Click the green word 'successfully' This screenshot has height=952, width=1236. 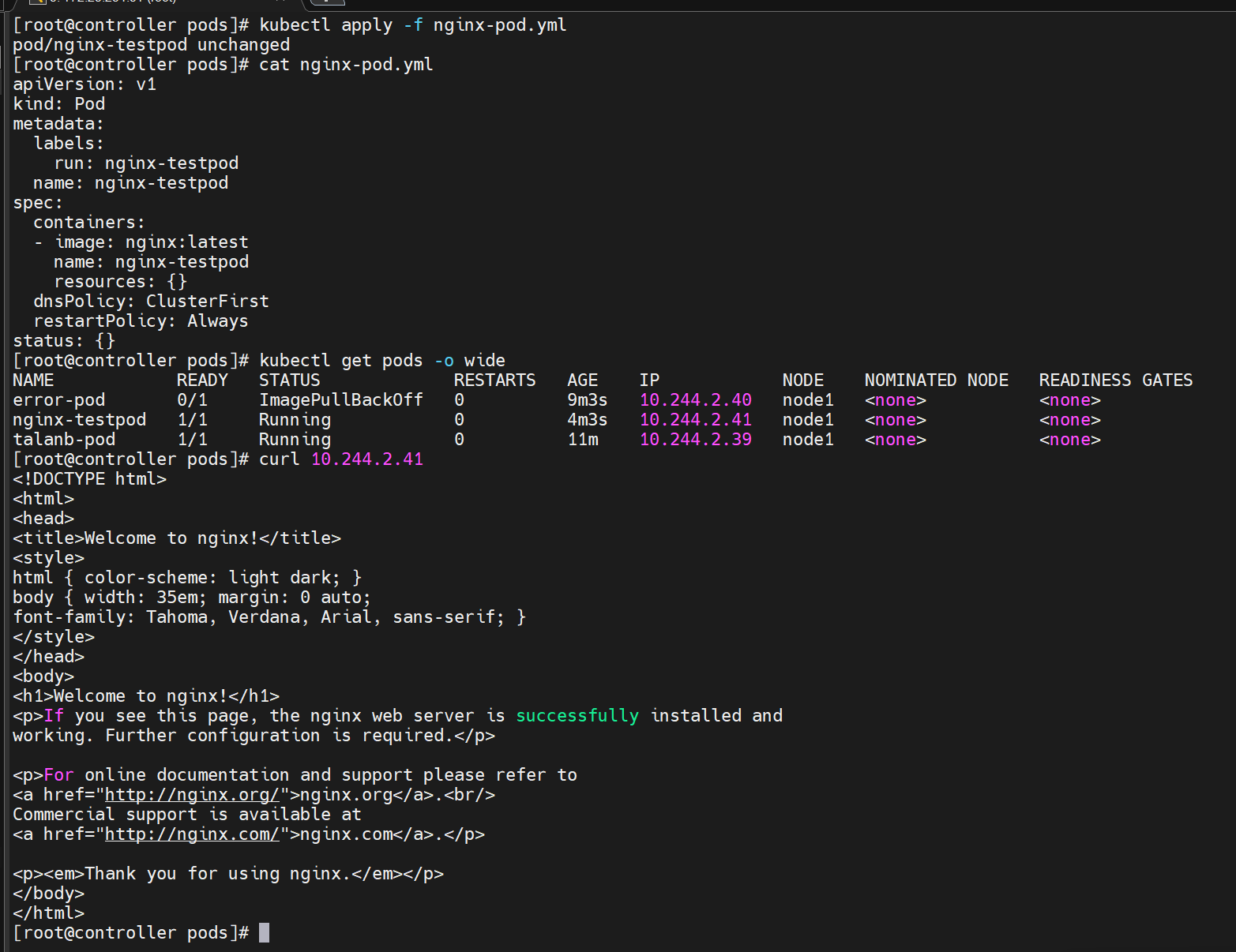tap(577, 716)
